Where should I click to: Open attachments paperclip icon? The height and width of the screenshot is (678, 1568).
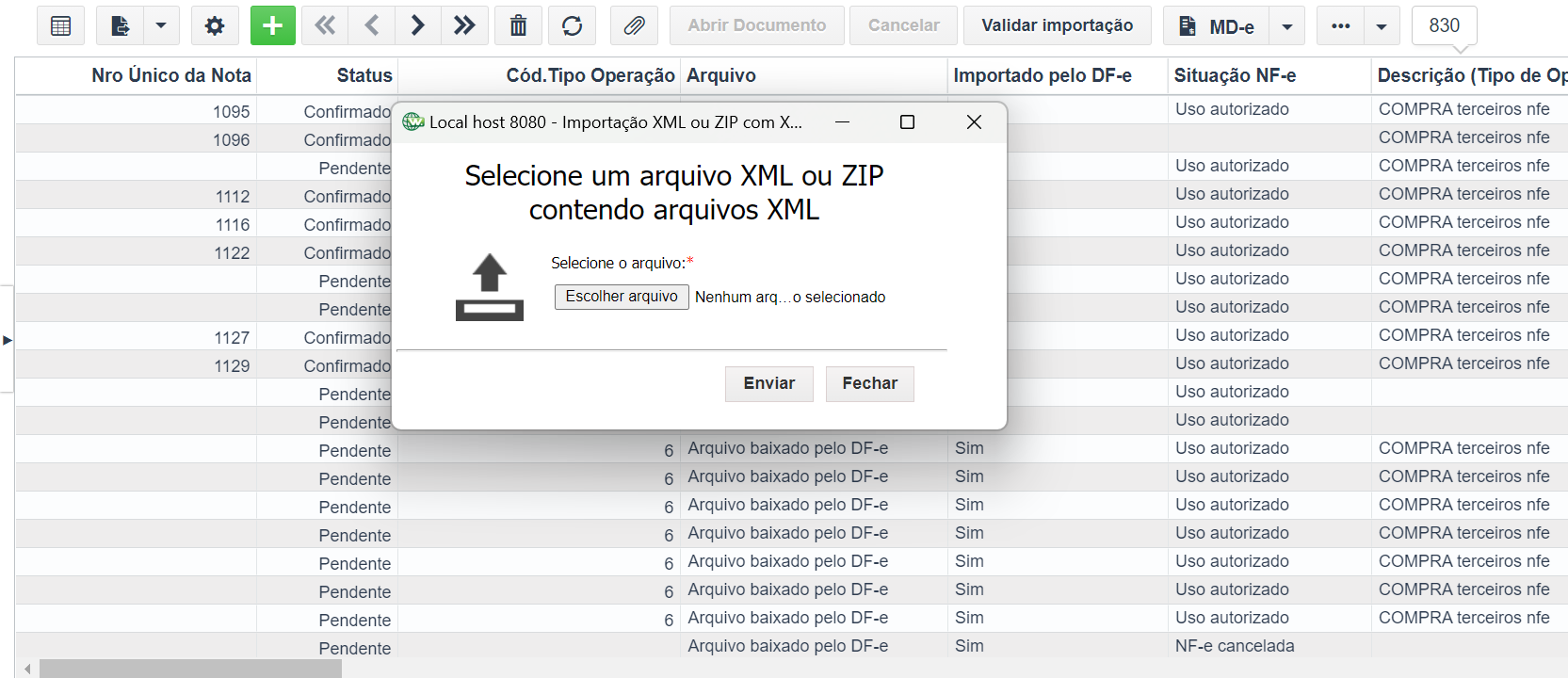pos(634,25)
